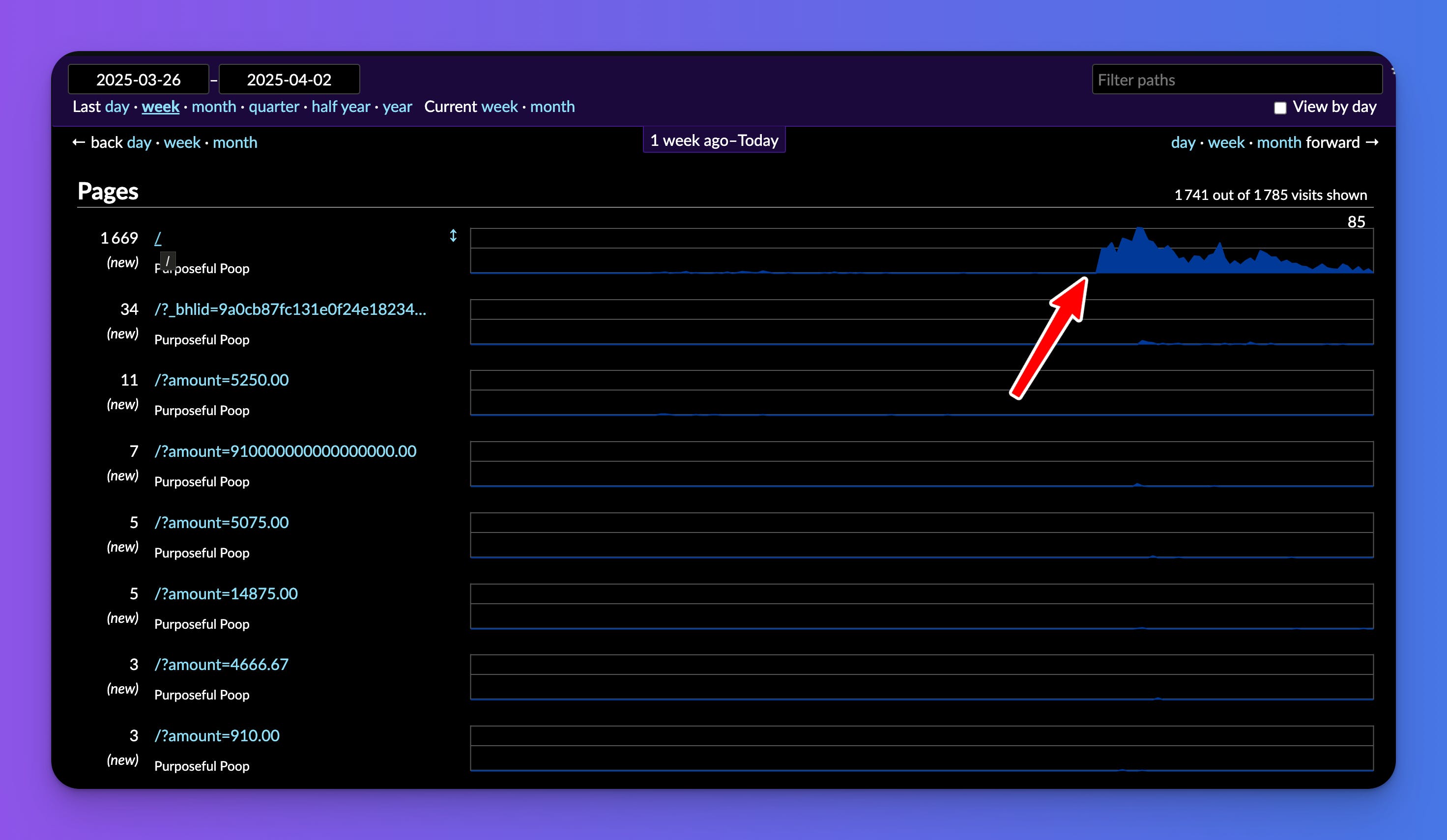
Task: Open the /?amount=14875.00 page entry
Action: click(226, 593)
